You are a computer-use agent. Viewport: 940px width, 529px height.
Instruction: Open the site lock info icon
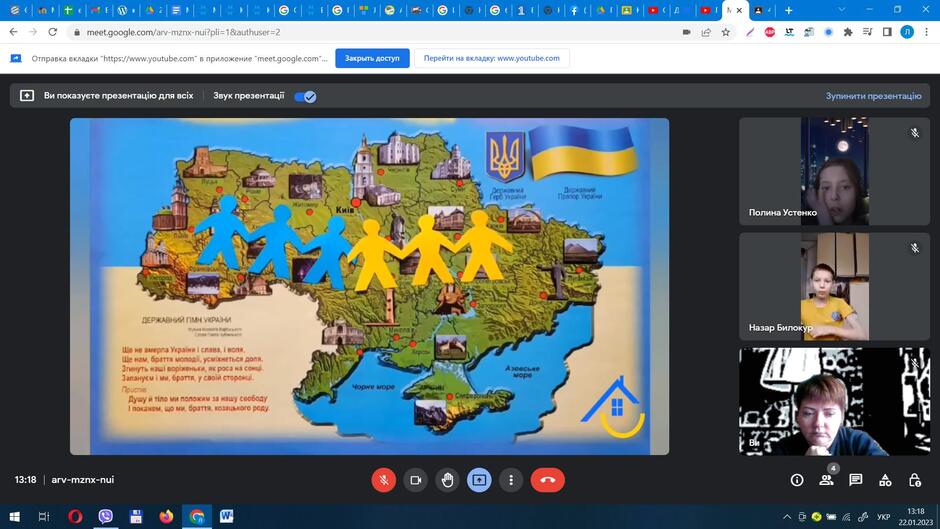77,32
